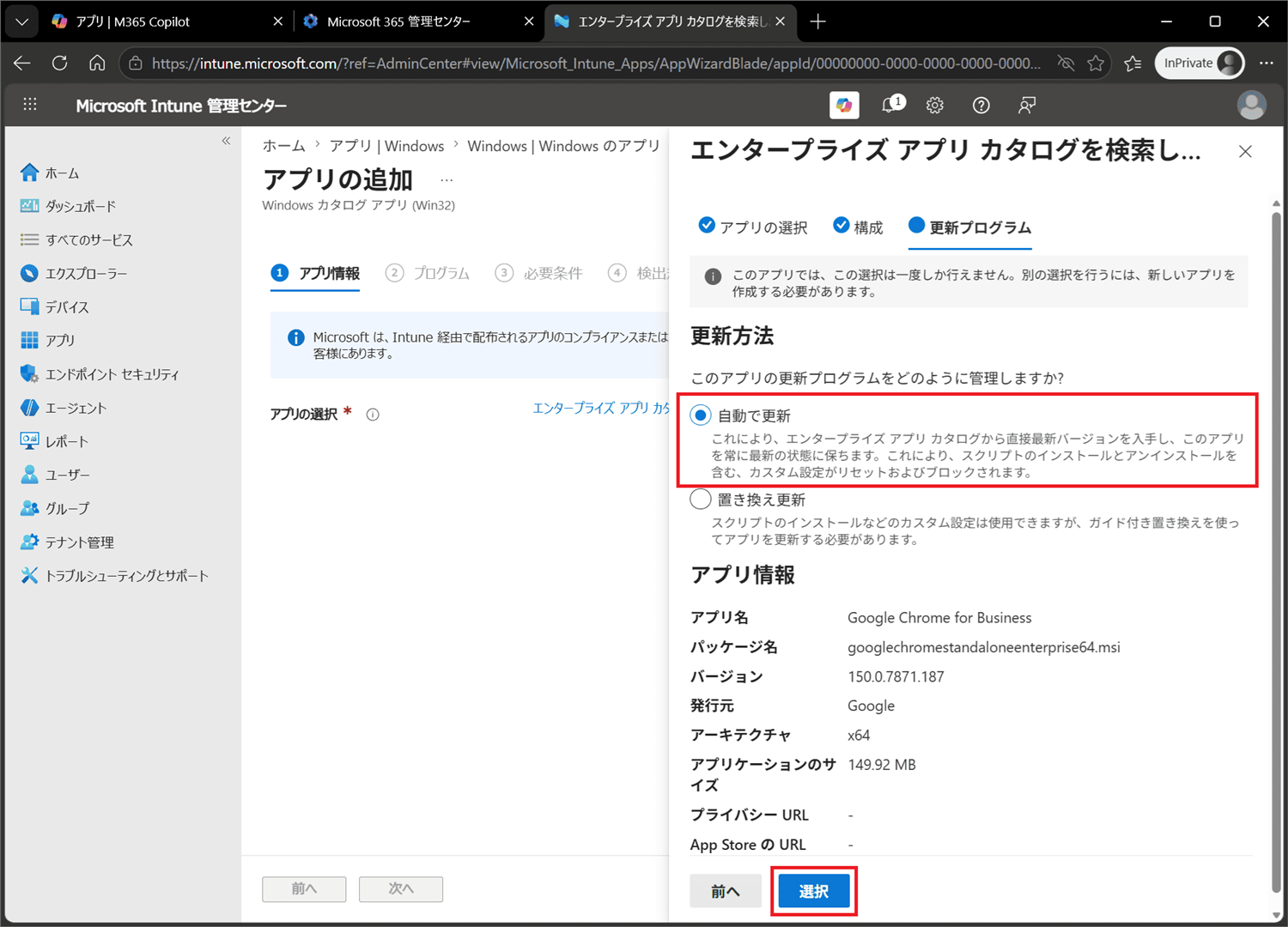Click the エンタープライズ アプリ カタログ link

tap(600, 409)
